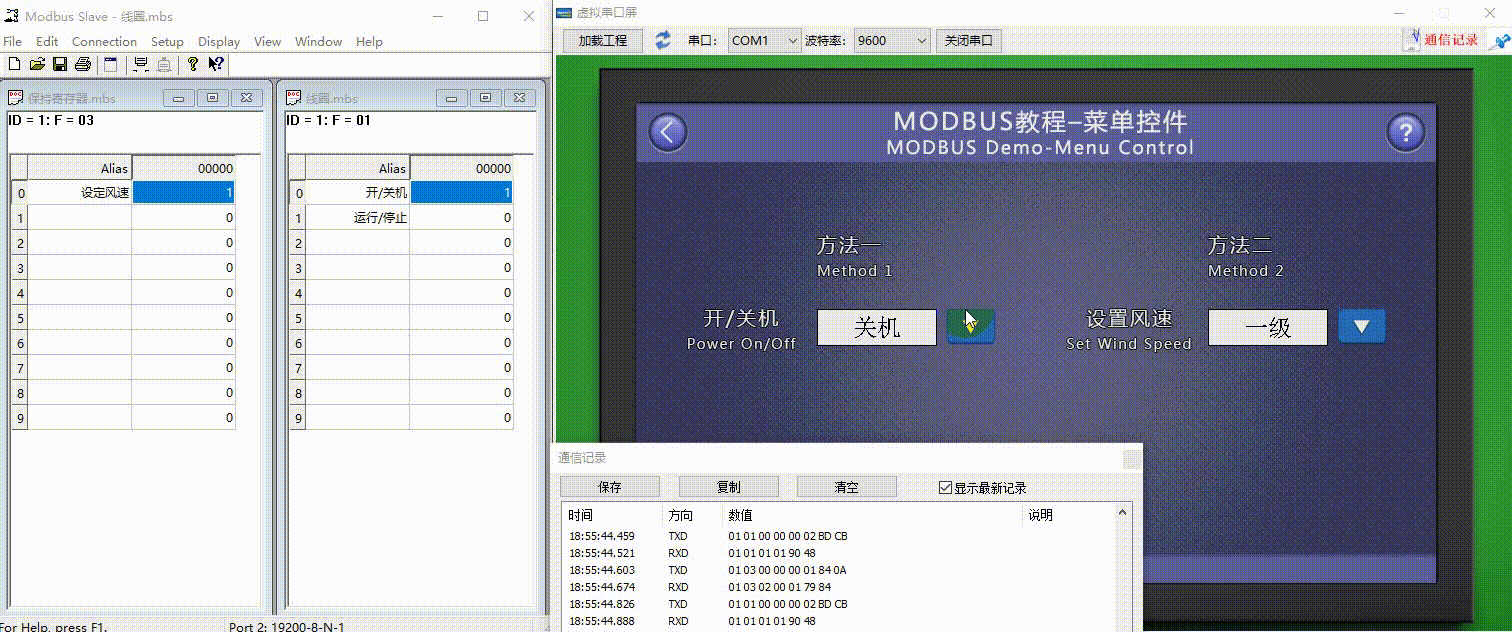1512x632 pixels.
Task: Click the 一级 wind speed field
Action: [1267, 327]
